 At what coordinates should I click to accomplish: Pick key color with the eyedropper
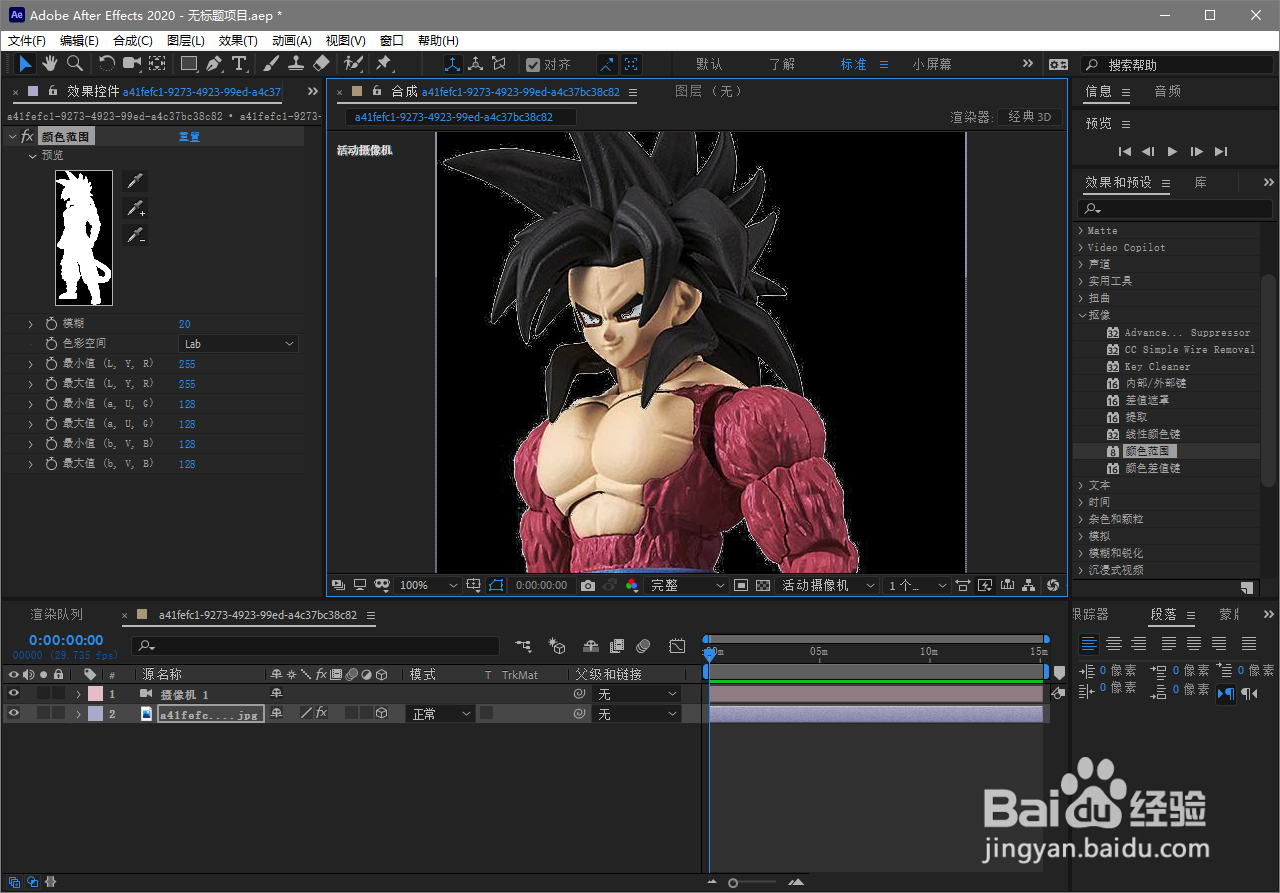coord(134,181)
